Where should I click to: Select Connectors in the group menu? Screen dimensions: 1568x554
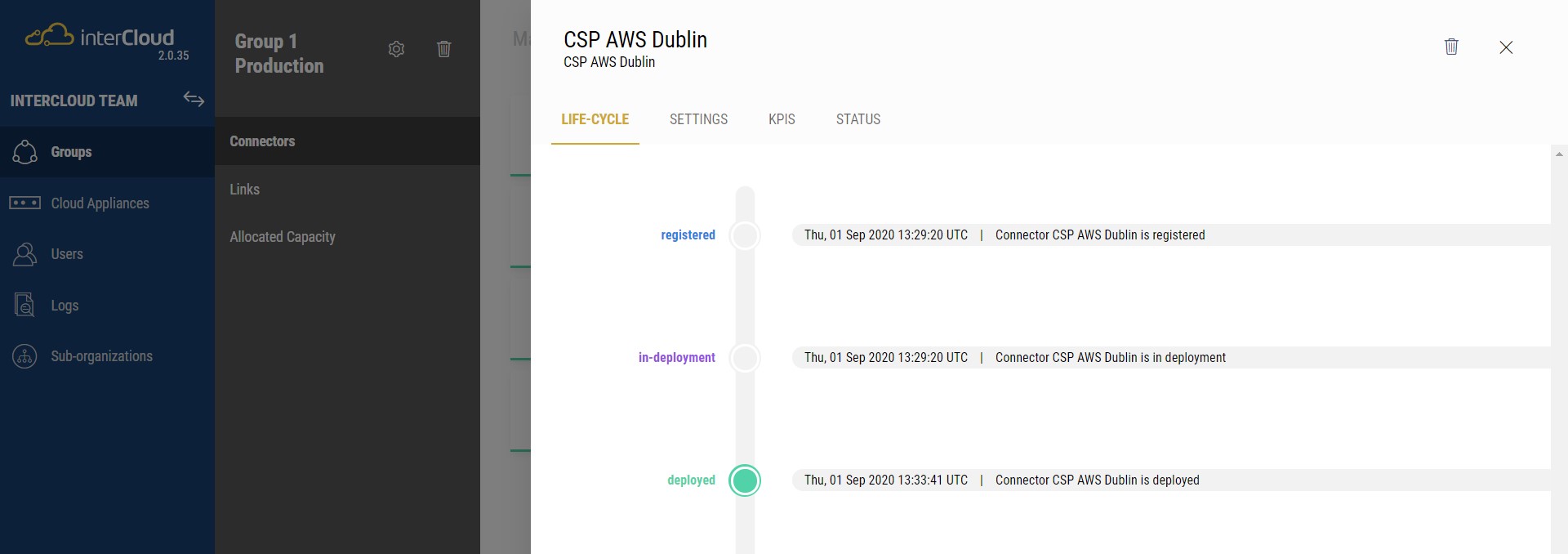[x=262, y=141]
